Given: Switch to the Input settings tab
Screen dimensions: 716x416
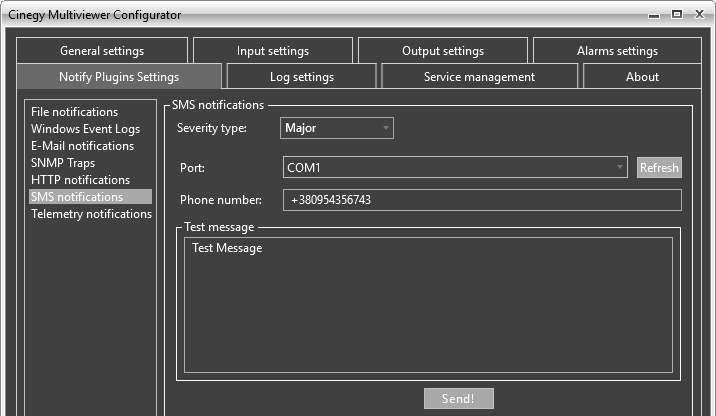Looking at the screenshot, I should coord(273,51).
